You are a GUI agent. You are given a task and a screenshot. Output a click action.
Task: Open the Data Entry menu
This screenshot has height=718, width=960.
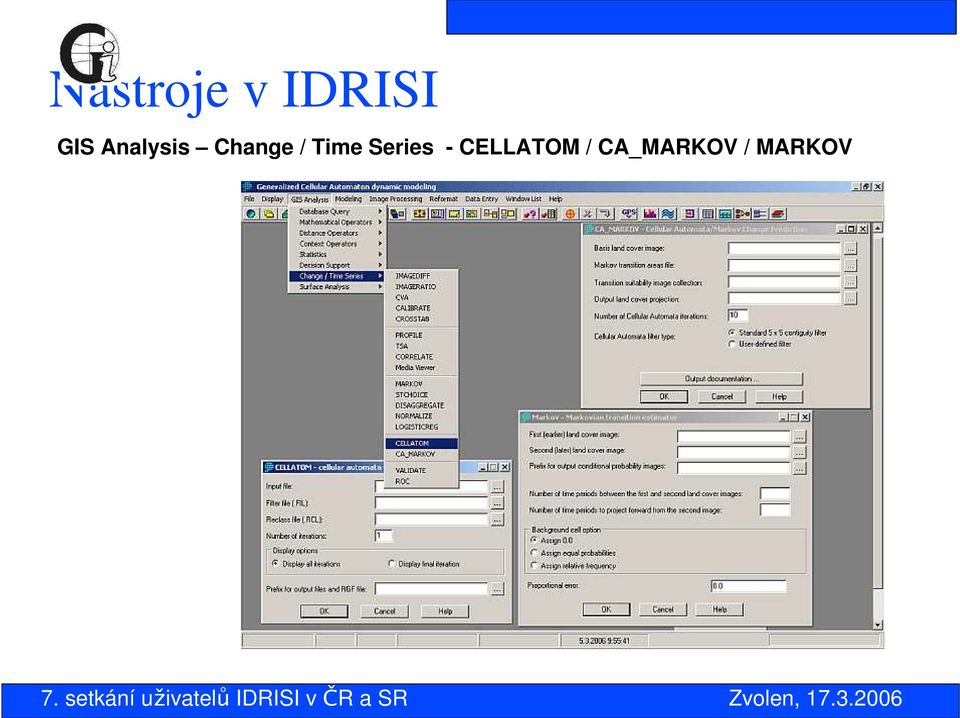(481, 199)
